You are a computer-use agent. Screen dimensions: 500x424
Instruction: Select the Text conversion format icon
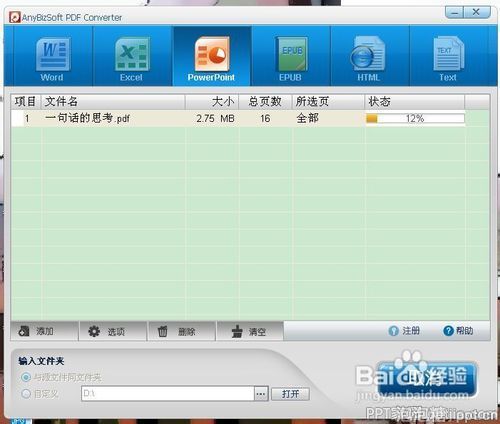[x=448, y=57]
